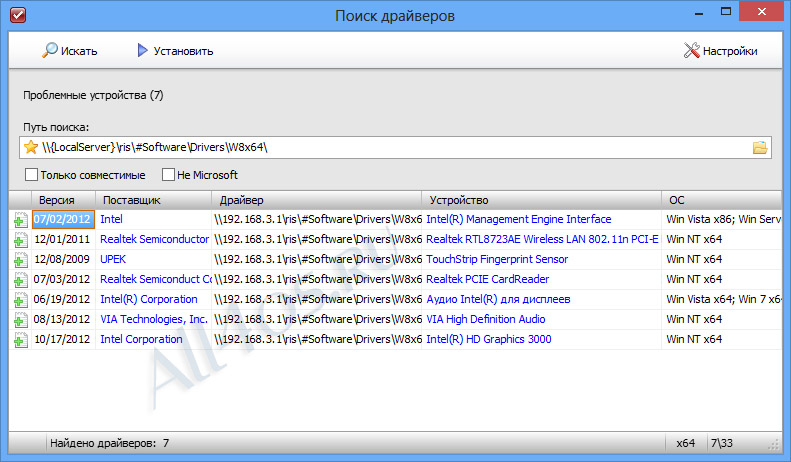This screenshot has width=791, height=462.
Task: Click the 7\33 status bar counter
Action: (x=721, y=443)
